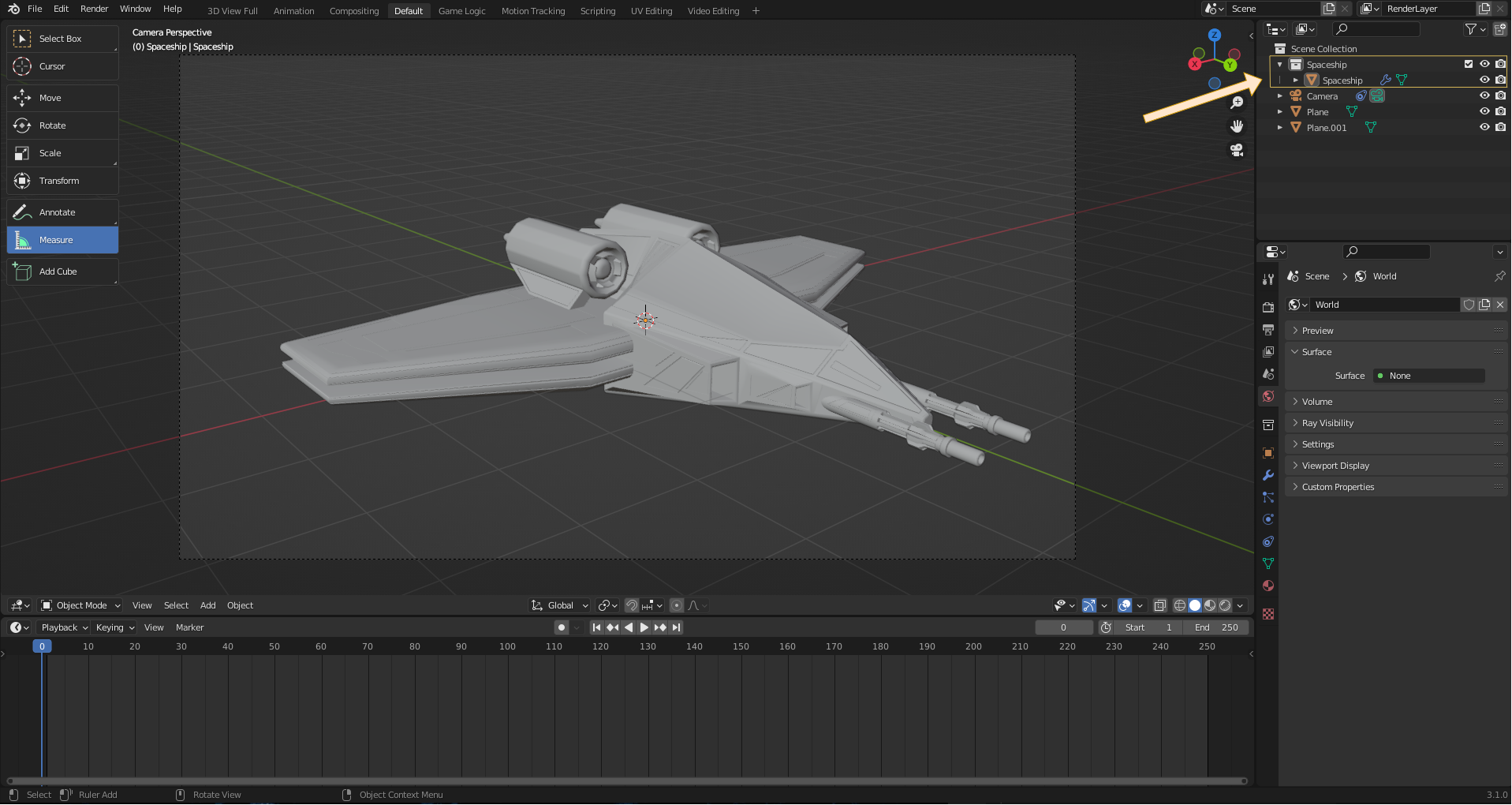Open the Object Mode dropdown
The image size is (1512, 805).
[81, 605]
